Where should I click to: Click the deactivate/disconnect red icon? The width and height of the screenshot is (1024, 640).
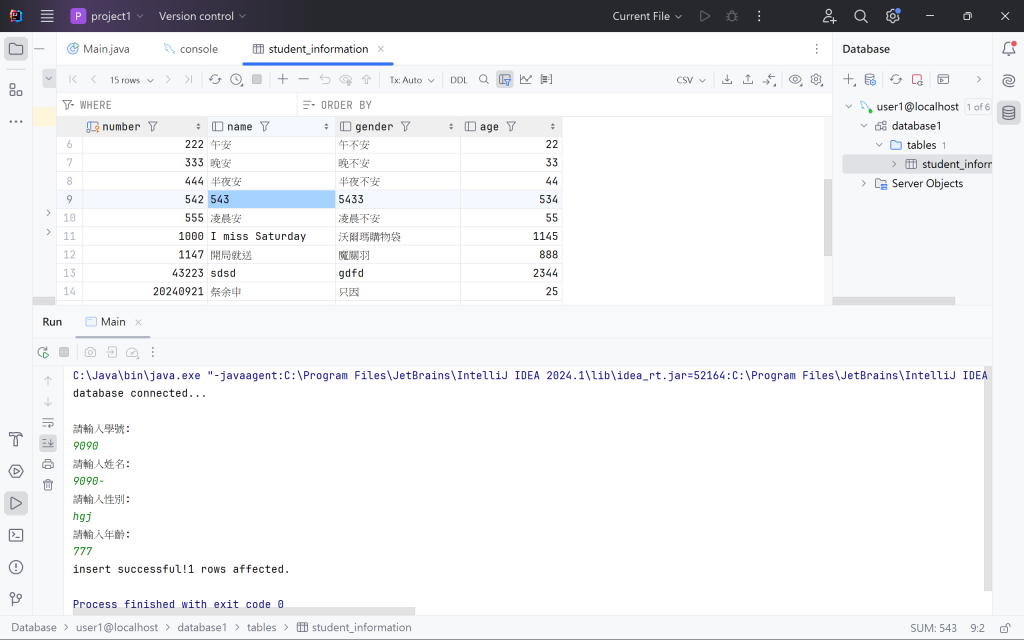click(918, 79)
